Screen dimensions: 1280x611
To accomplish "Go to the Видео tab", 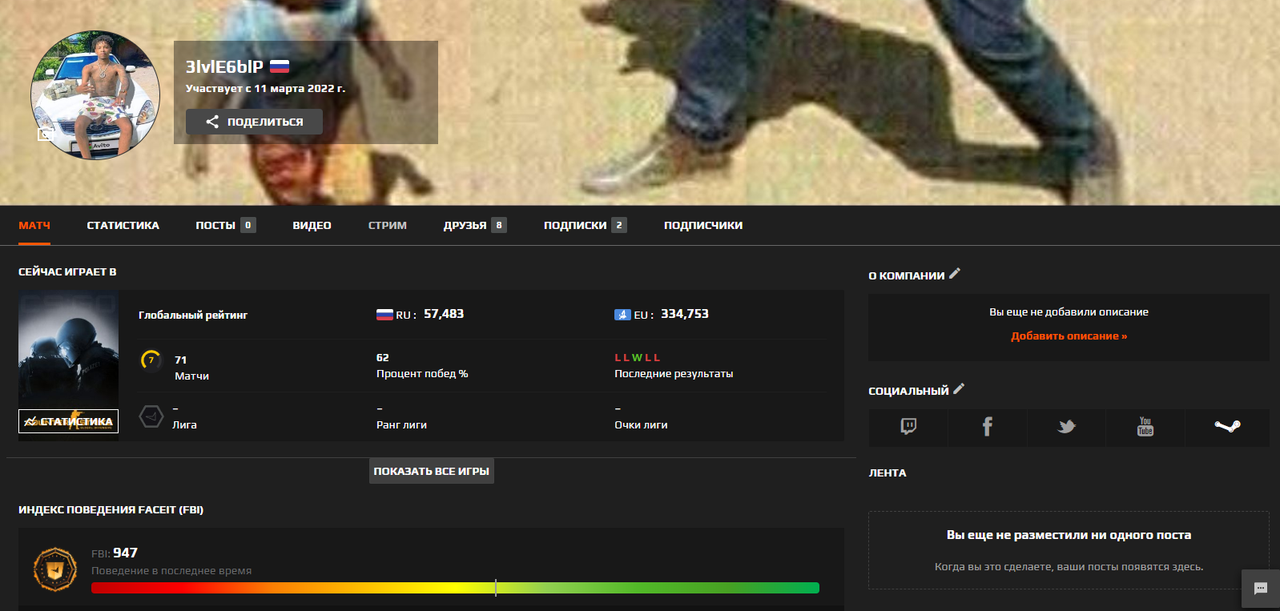I will (x=312, y=225).
